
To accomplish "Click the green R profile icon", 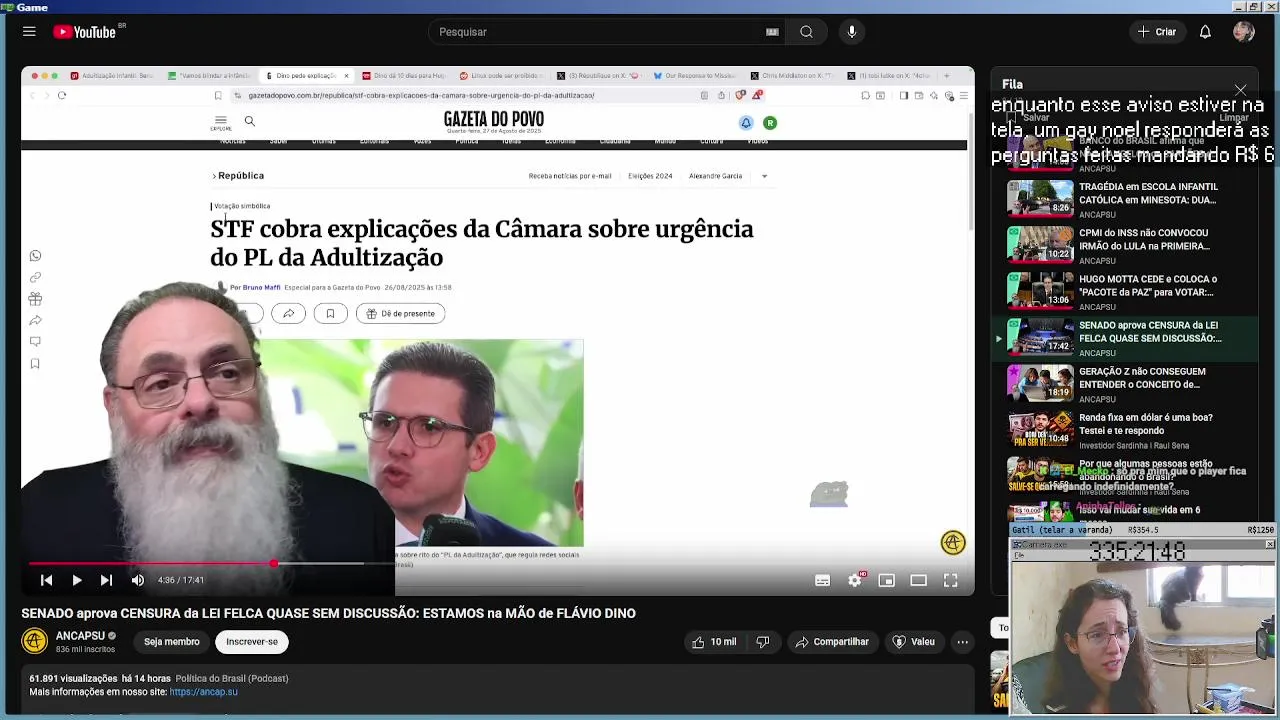I will 770,123.
